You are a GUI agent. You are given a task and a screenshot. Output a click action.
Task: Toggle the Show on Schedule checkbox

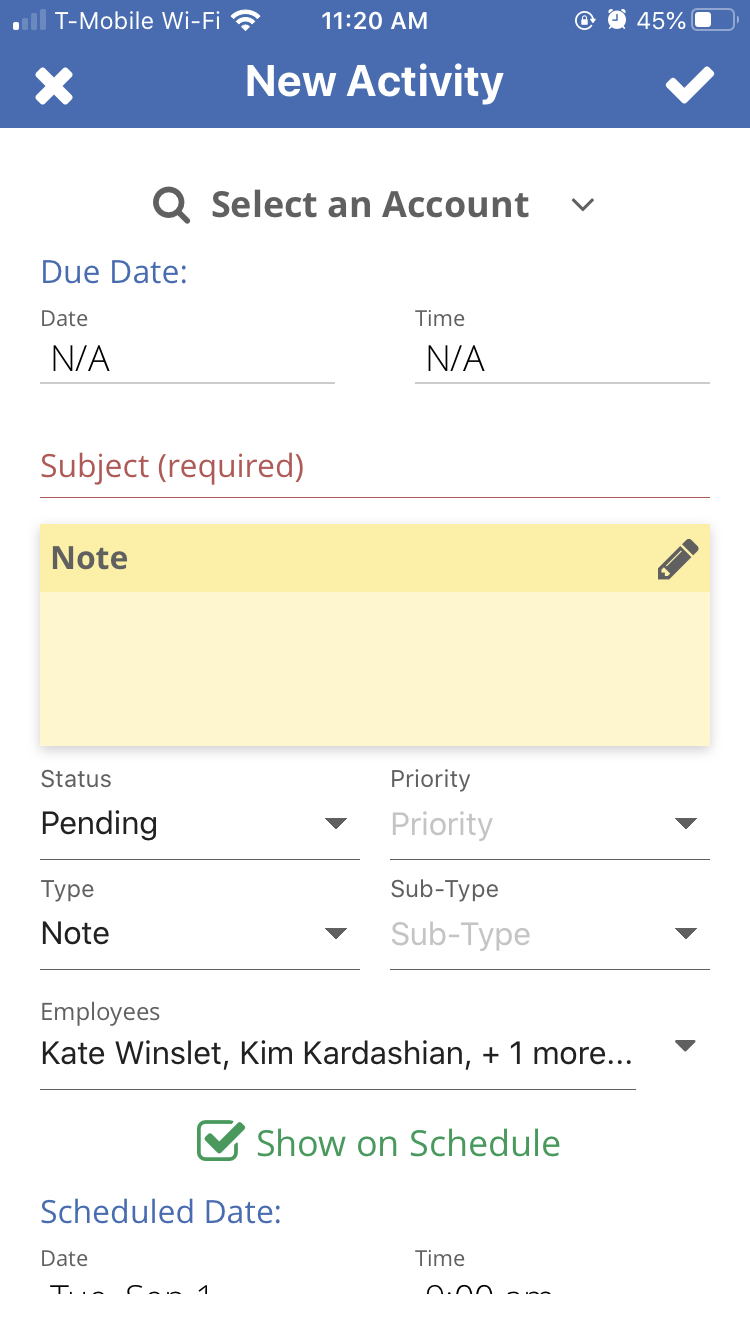[x=220, y=1141]
